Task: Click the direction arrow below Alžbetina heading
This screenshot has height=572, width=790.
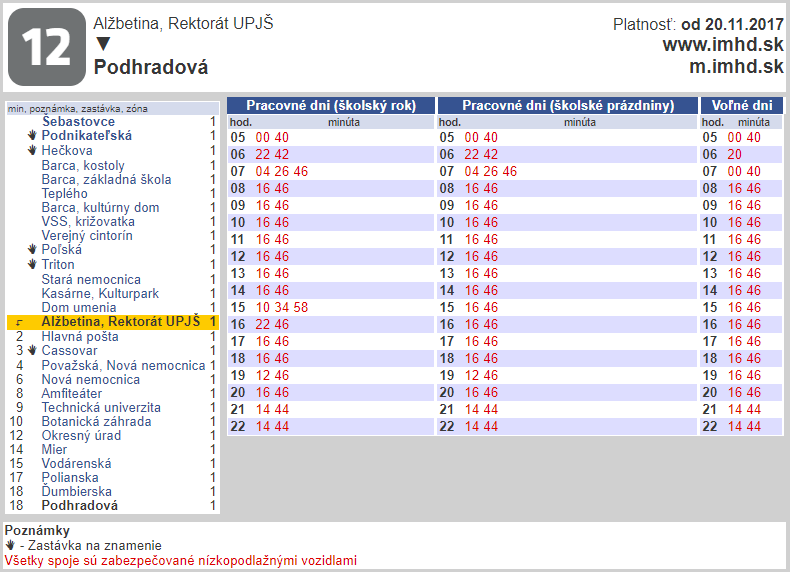Action: [103, 44]
